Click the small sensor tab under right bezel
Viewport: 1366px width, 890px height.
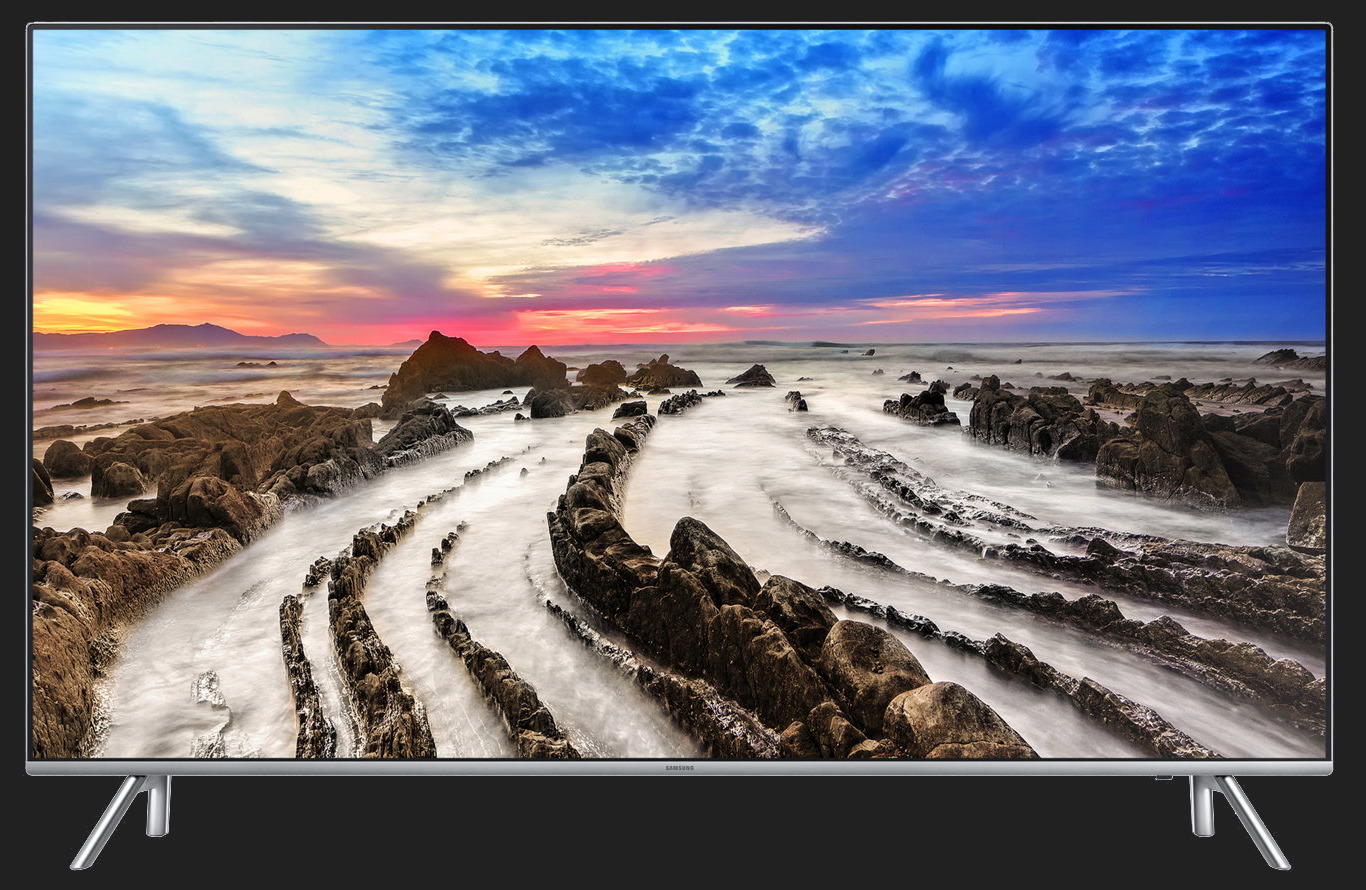(x=1161, y=778)
